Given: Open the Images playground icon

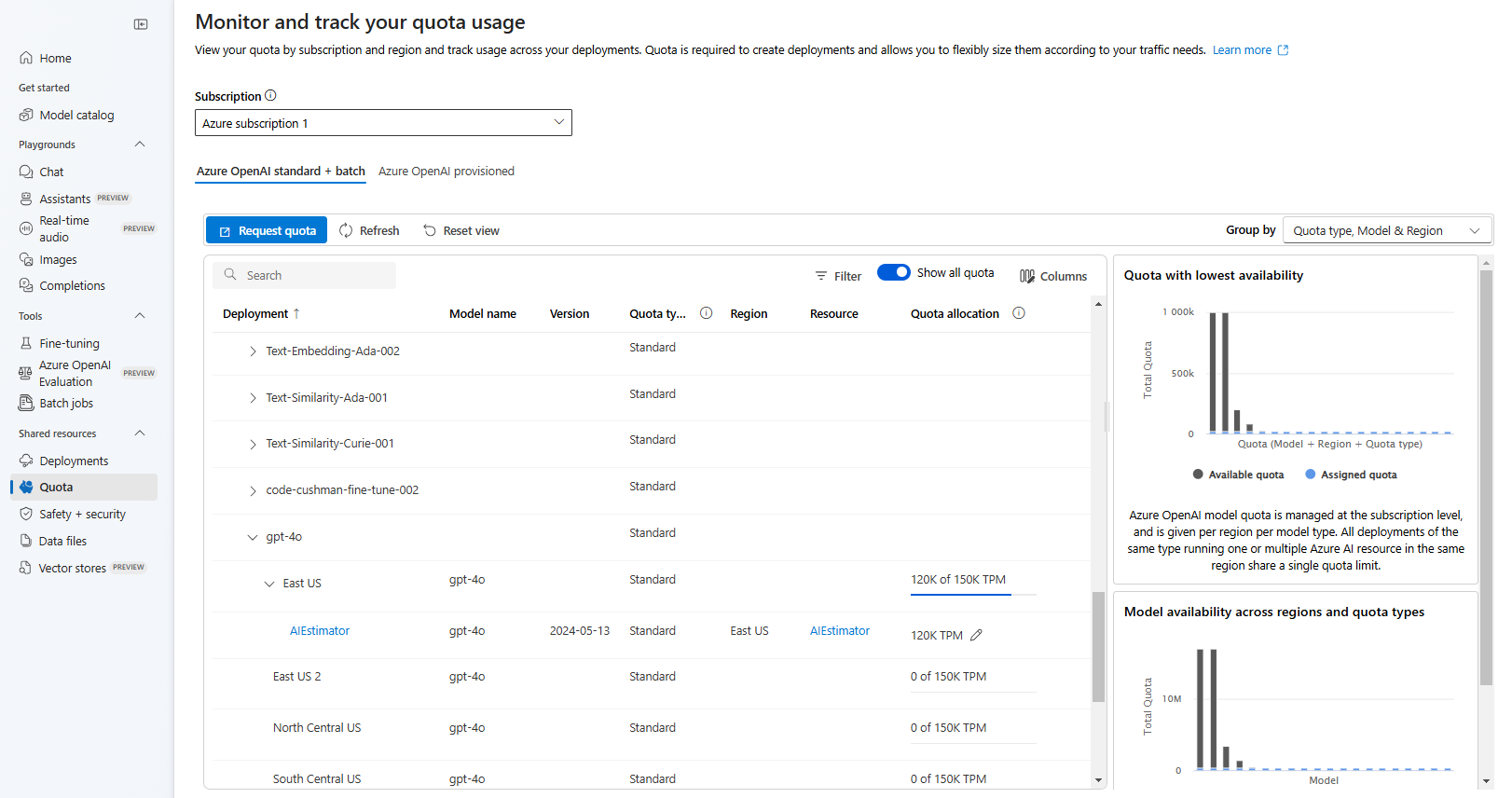Looking at the screenshot, I should 26,259.
